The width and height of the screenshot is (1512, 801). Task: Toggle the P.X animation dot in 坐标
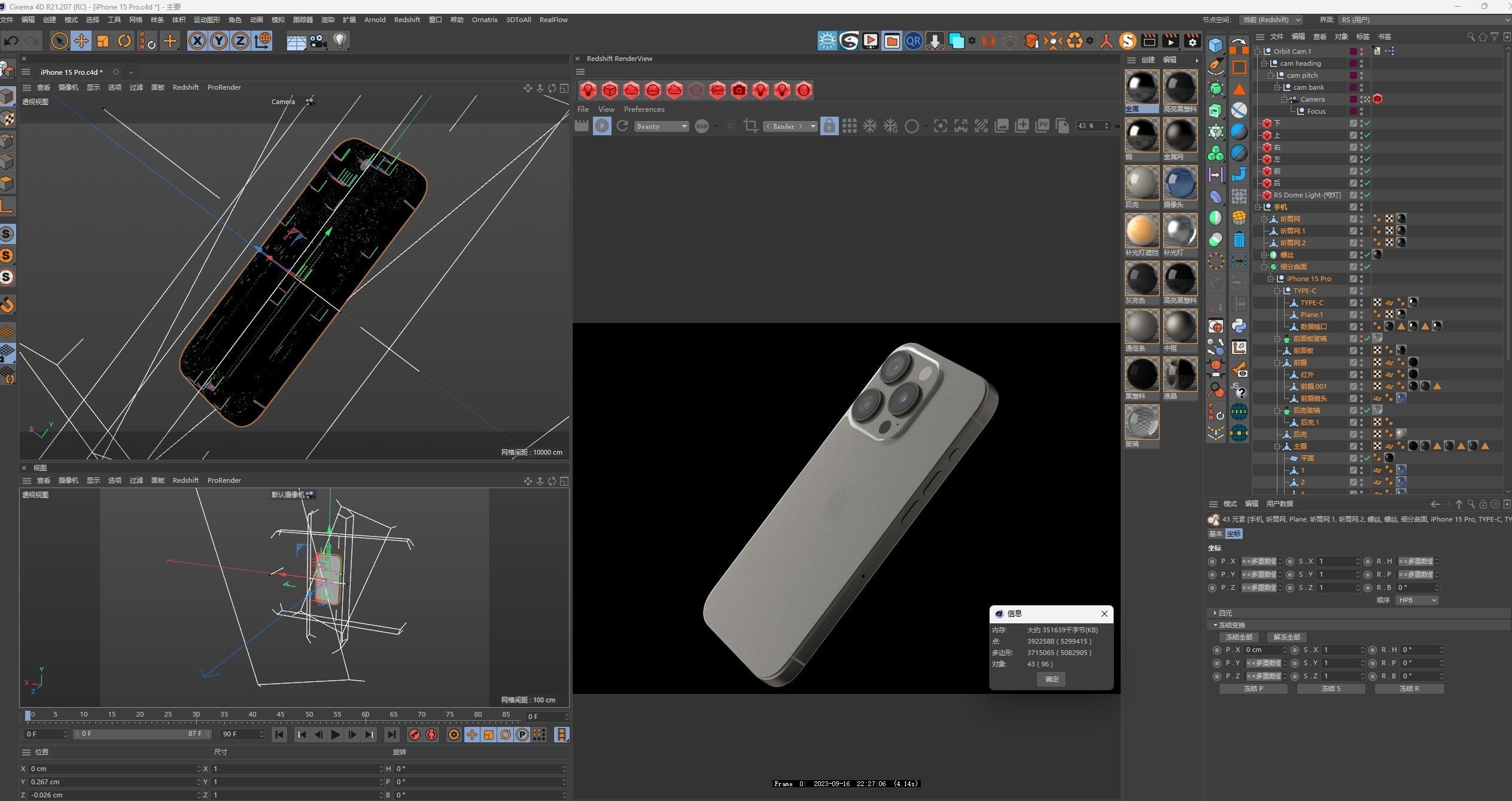click(x=1212, y=561)
